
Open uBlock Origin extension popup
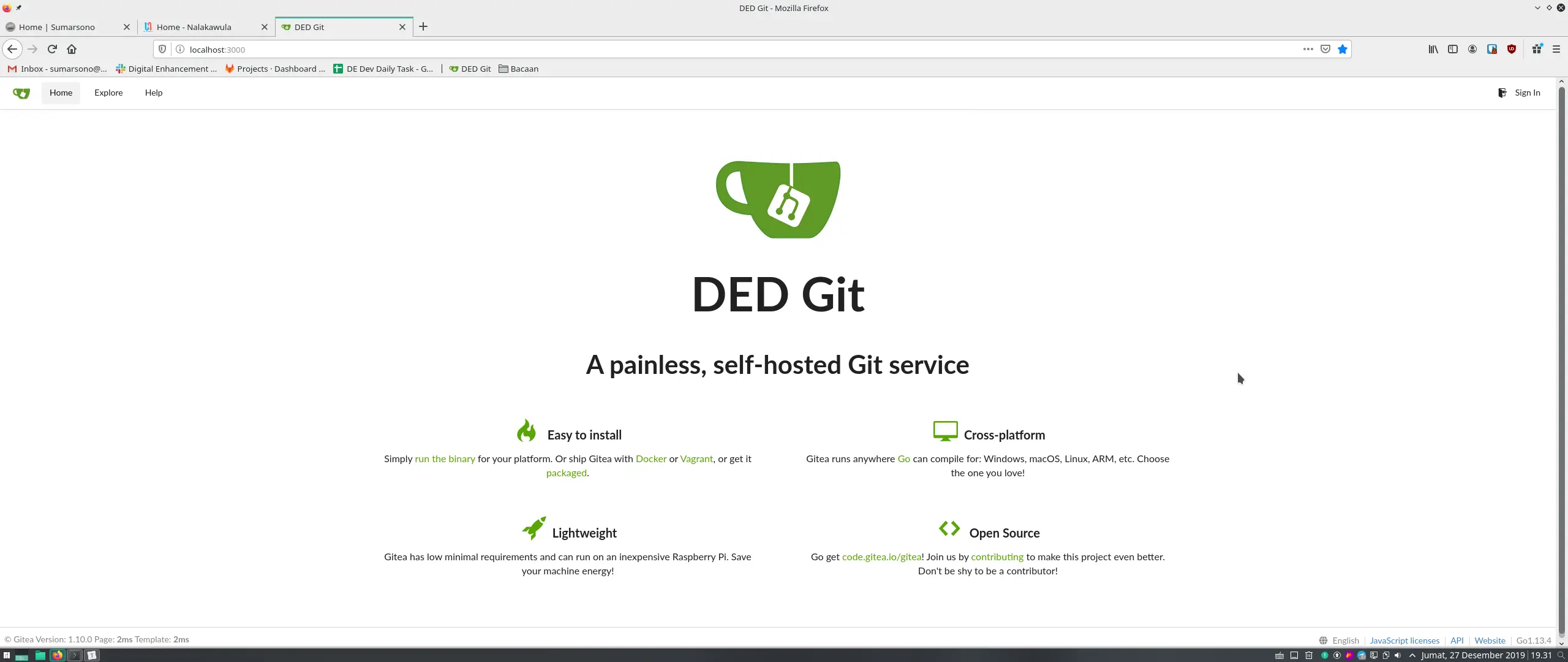1512,49
